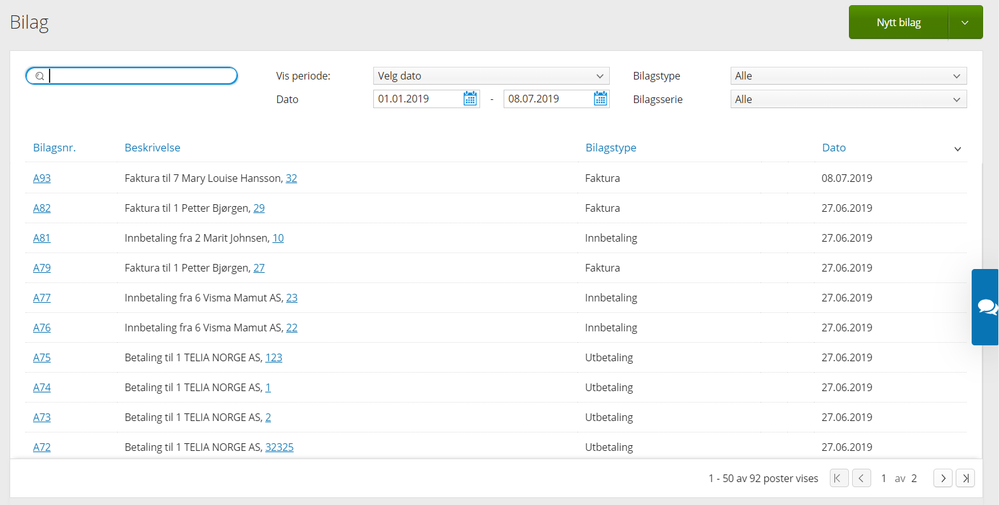
Task: Open voucher A79
Action: [x=42, y=268]
